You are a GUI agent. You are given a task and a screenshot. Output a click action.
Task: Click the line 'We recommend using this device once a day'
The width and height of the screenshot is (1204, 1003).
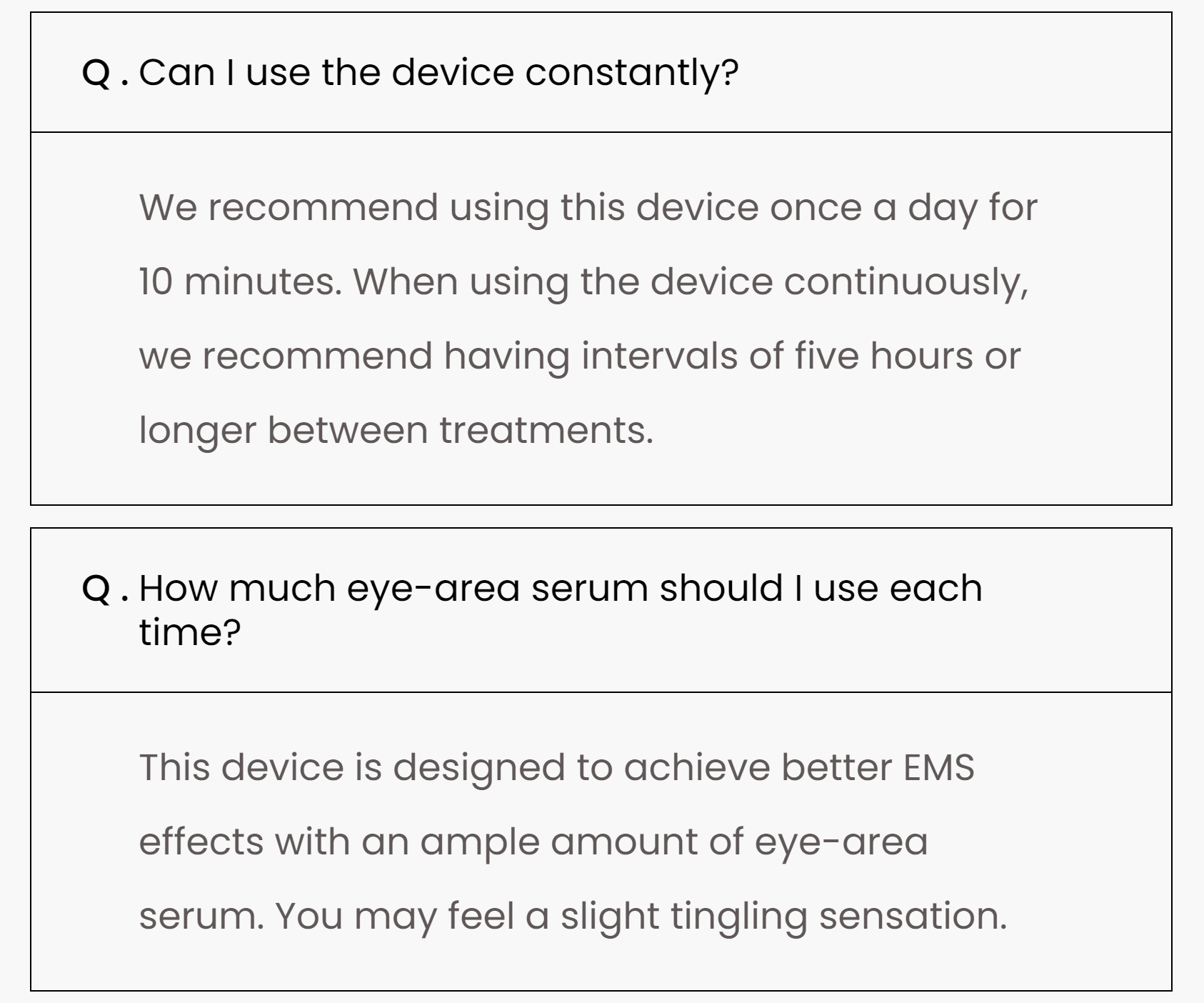[522, 207]
